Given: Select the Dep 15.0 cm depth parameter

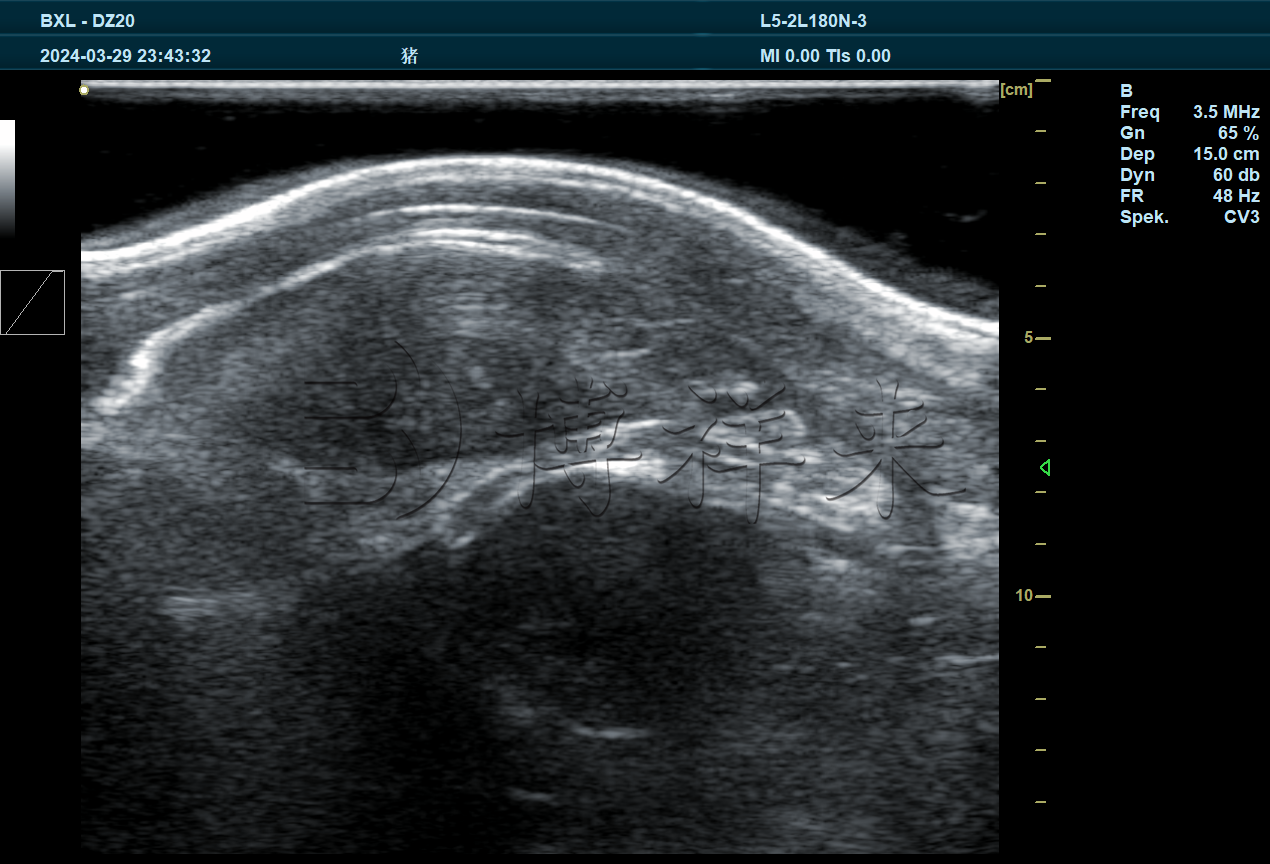Looking at the screenshot, I should coord(1189,154).
